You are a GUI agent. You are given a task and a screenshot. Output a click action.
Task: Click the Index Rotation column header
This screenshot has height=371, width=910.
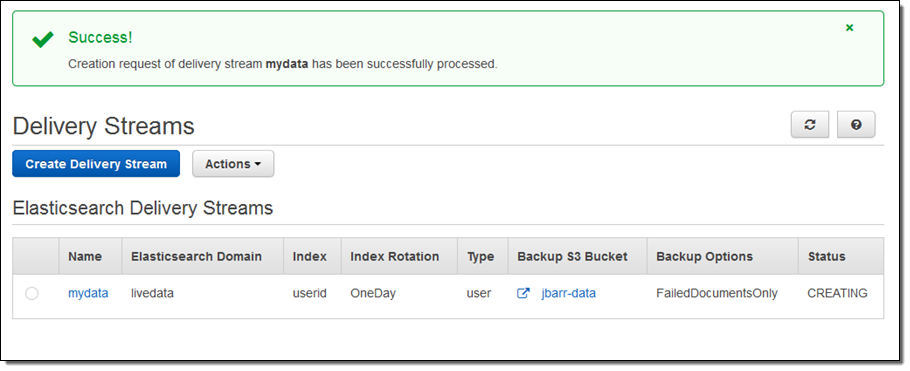pos(395,256)
